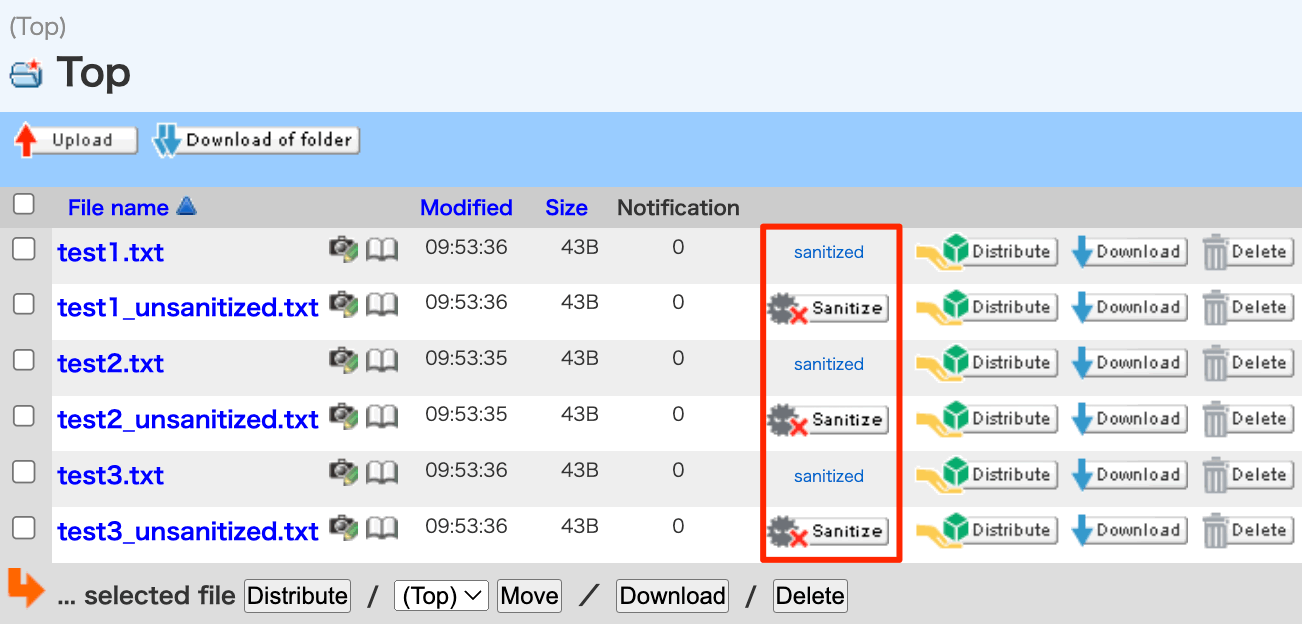Image resolution: width=1302 pixels, height=624 pixels.
Task: Open the book icon for test3.txt
Action: click(x=381, y=473)
